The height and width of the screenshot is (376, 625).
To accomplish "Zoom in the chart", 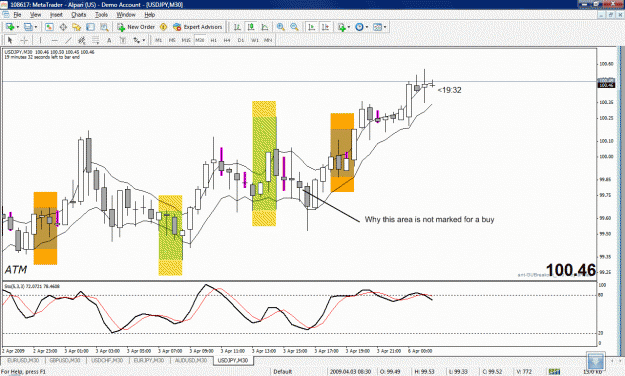I will 281,27.
